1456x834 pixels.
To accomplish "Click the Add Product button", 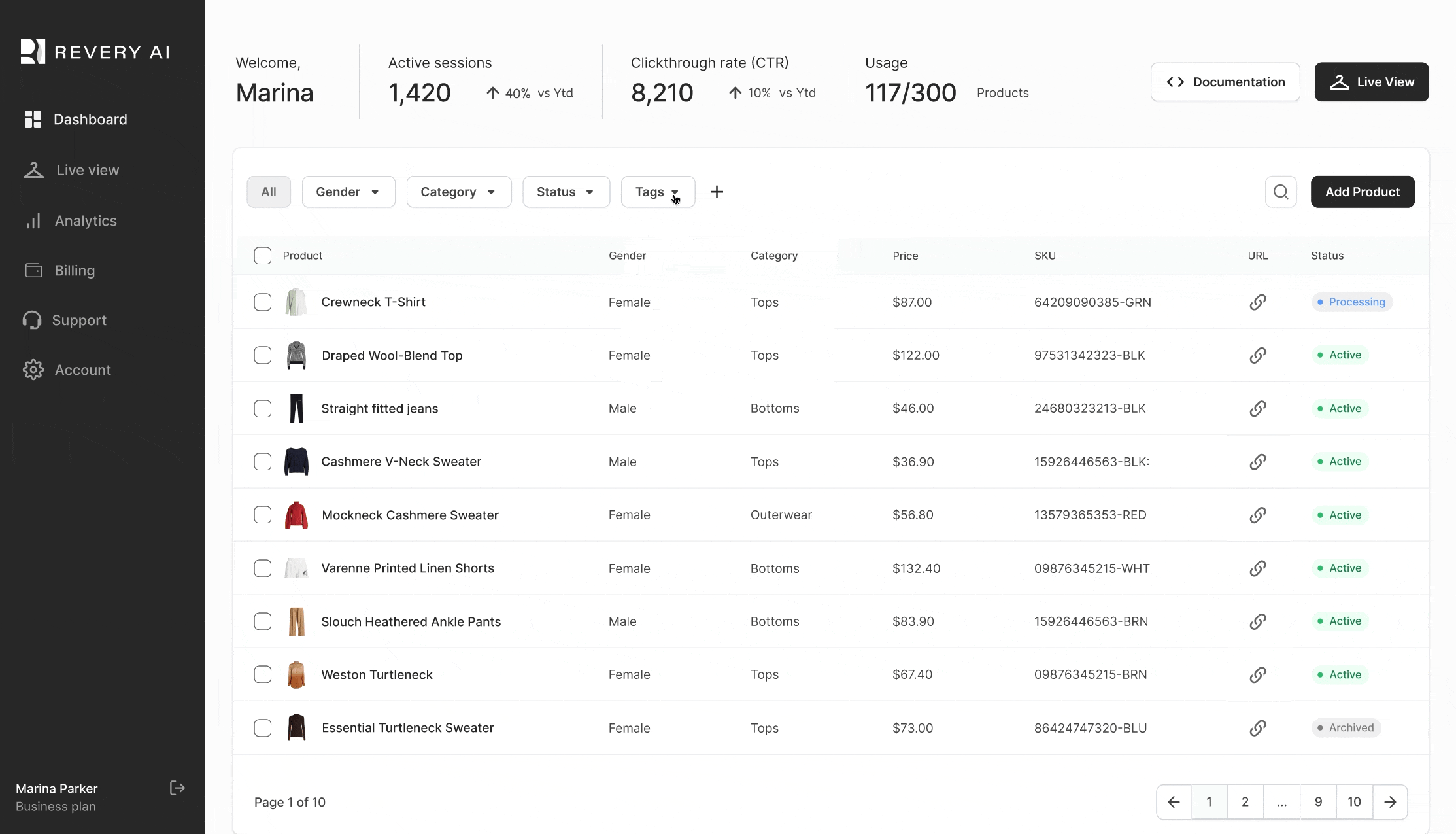I will coord(1362,192).
